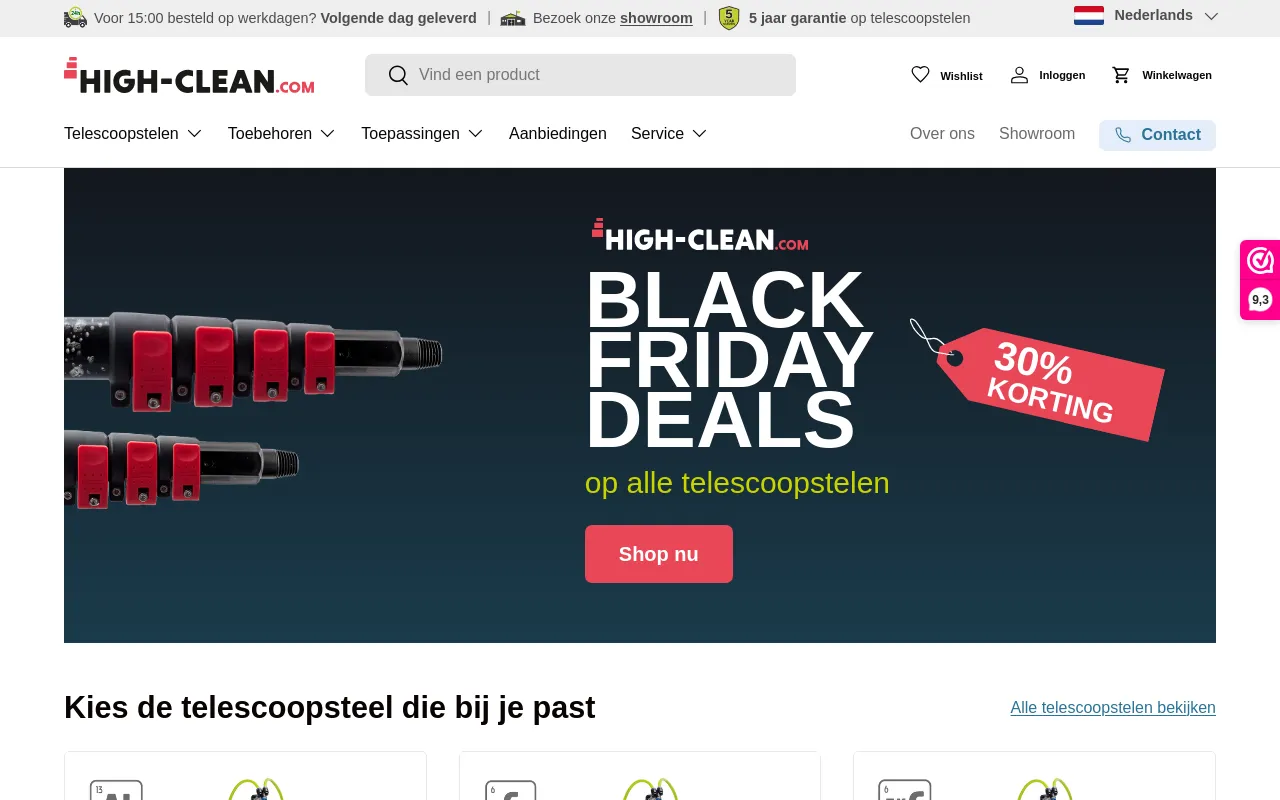The height and width of the screenshot is (800, 1280).
Task: Open Alle telescoopstelen bekijken link
Action: pos(1113,707)
